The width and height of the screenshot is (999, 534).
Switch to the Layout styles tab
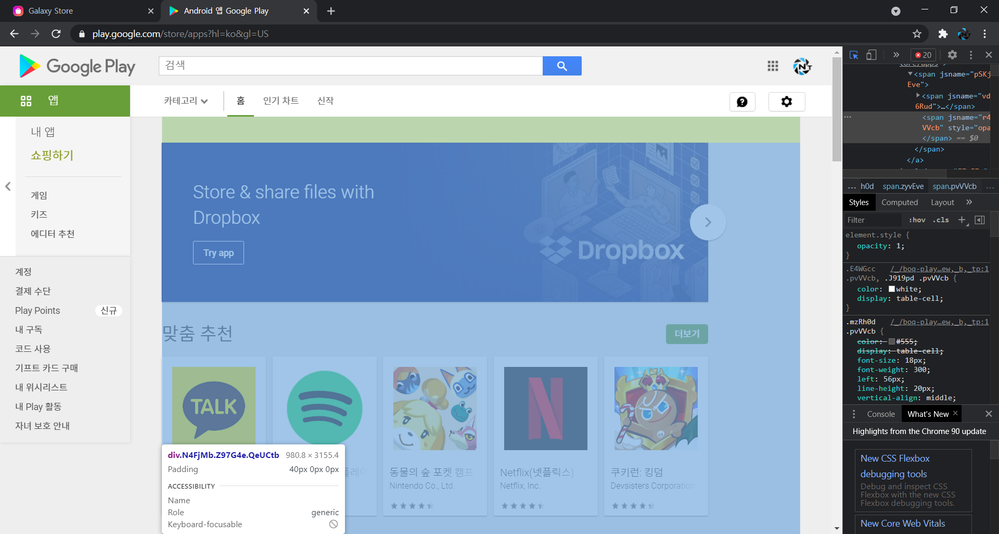(x=942, y=202)
